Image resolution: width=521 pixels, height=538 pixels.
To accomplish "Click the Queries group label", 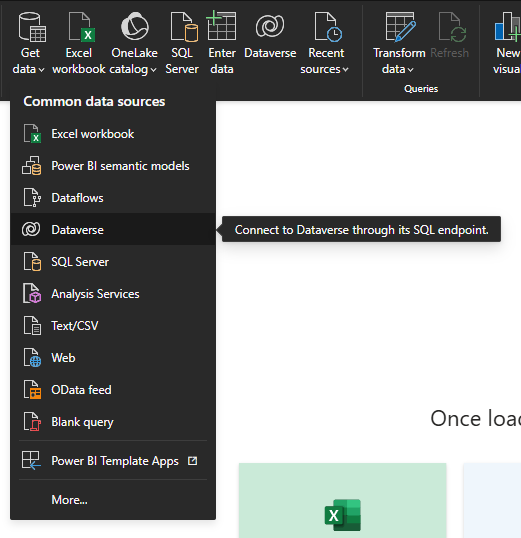I will point(421,89).
